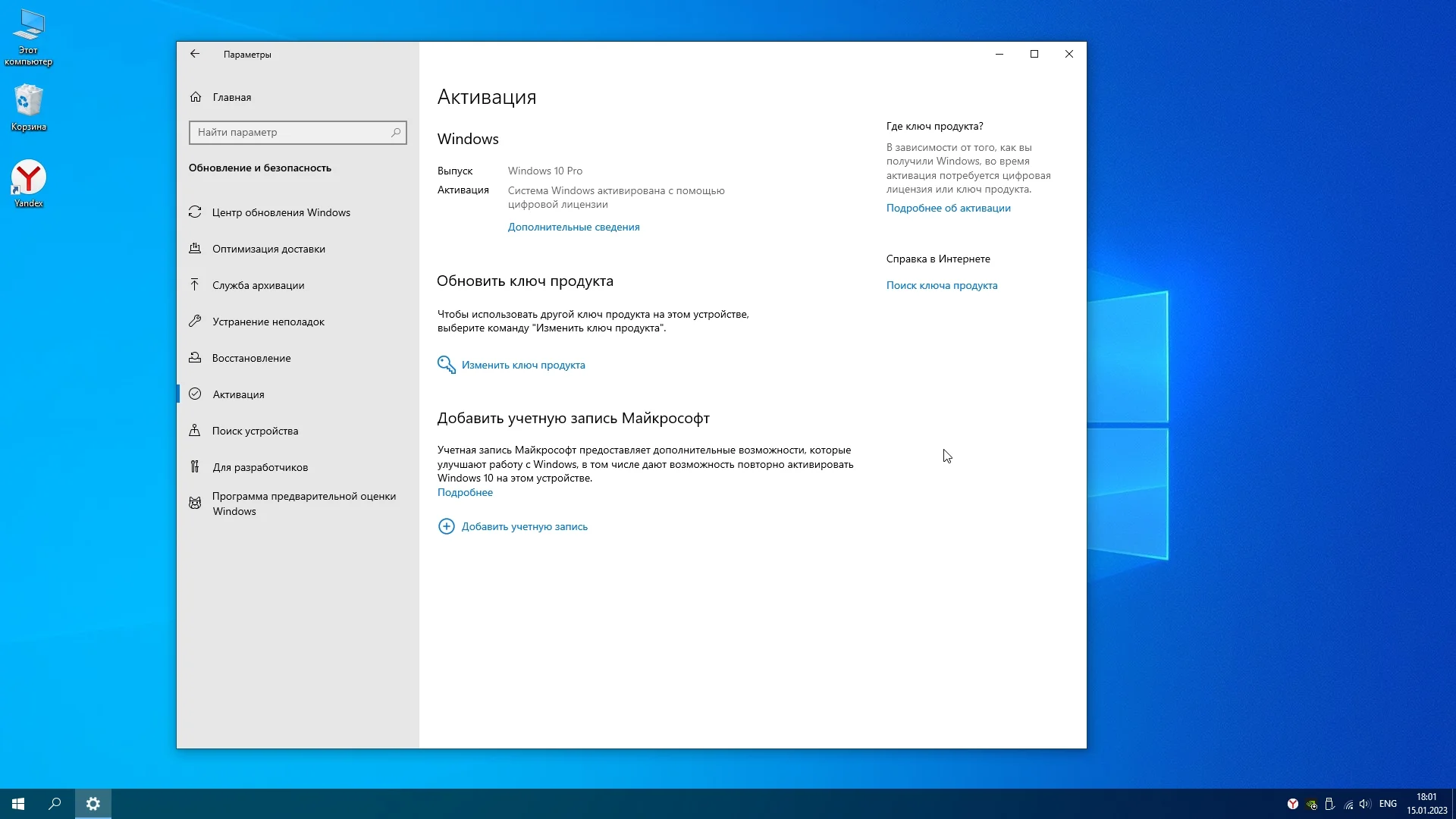Open Программа предварительной оценки Windows
Viewport: 1456px width, 819px height.
tap(303, 504)
